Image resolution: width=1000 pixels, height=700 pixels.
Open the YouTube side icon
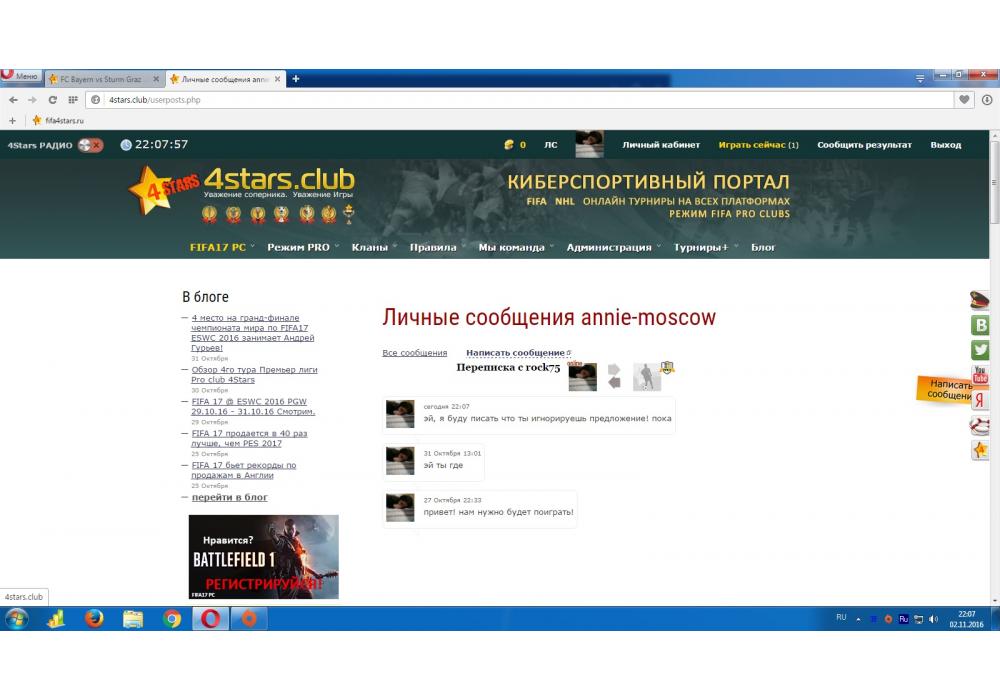pos(980,374)
